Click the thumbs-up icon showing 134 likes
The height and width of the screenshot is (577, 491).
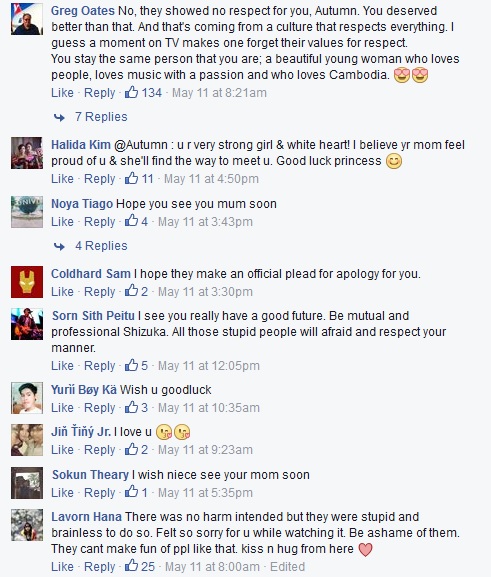[131, 92]
